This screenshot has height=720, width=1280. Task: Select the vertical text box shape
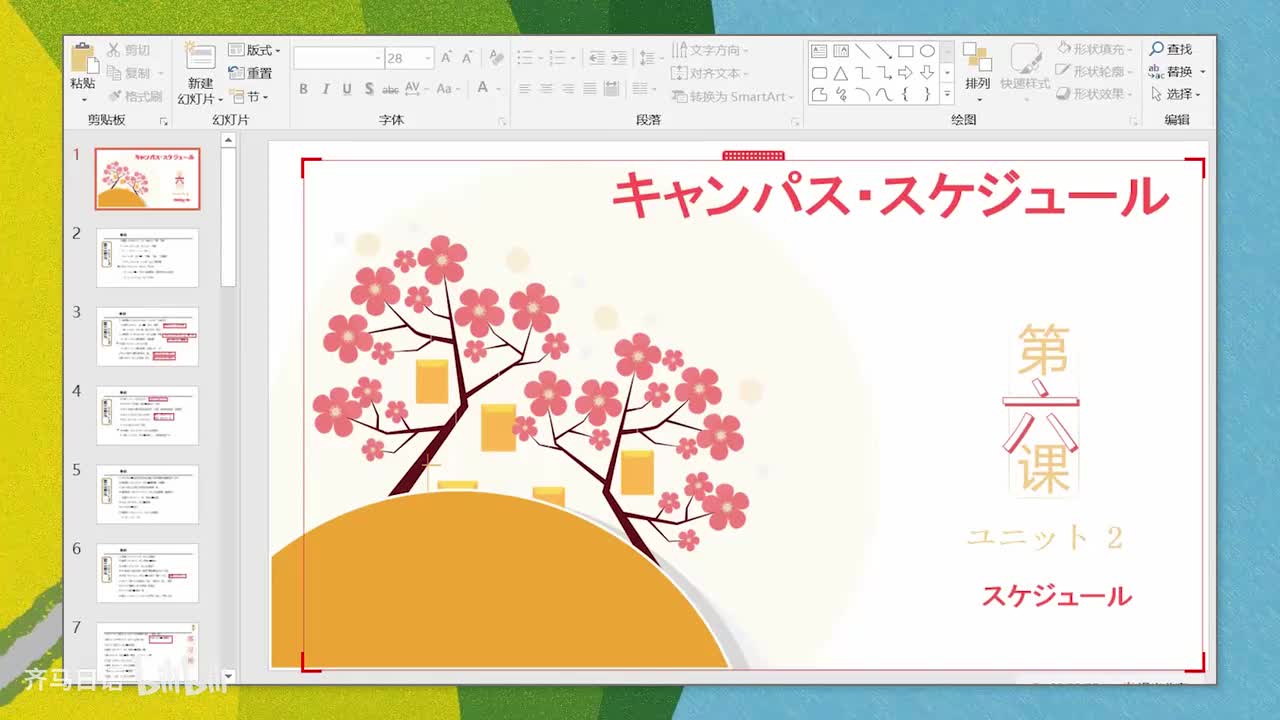tap(841, 51)
